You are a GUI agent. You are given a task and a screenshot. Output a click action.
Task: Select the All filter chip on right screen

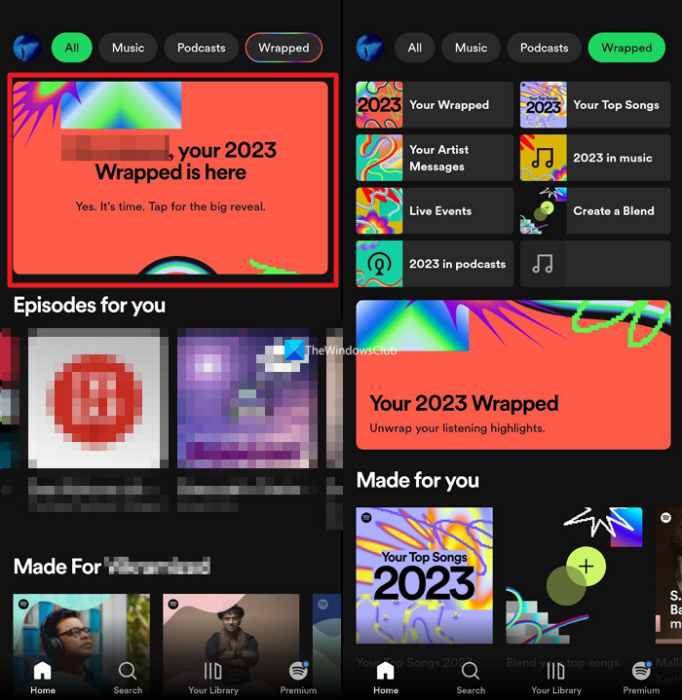point(415,47)
